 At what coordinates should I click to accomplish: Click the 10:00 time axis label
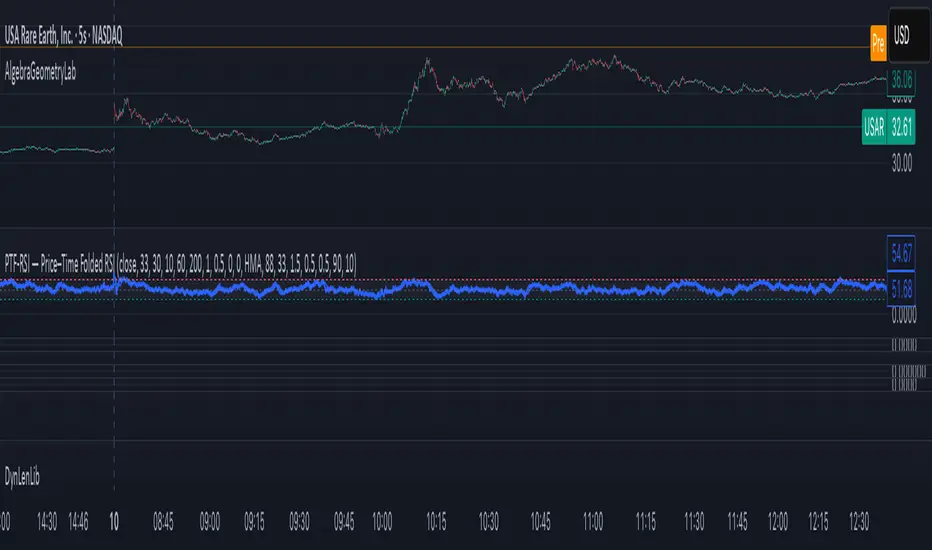coord(382,522)
